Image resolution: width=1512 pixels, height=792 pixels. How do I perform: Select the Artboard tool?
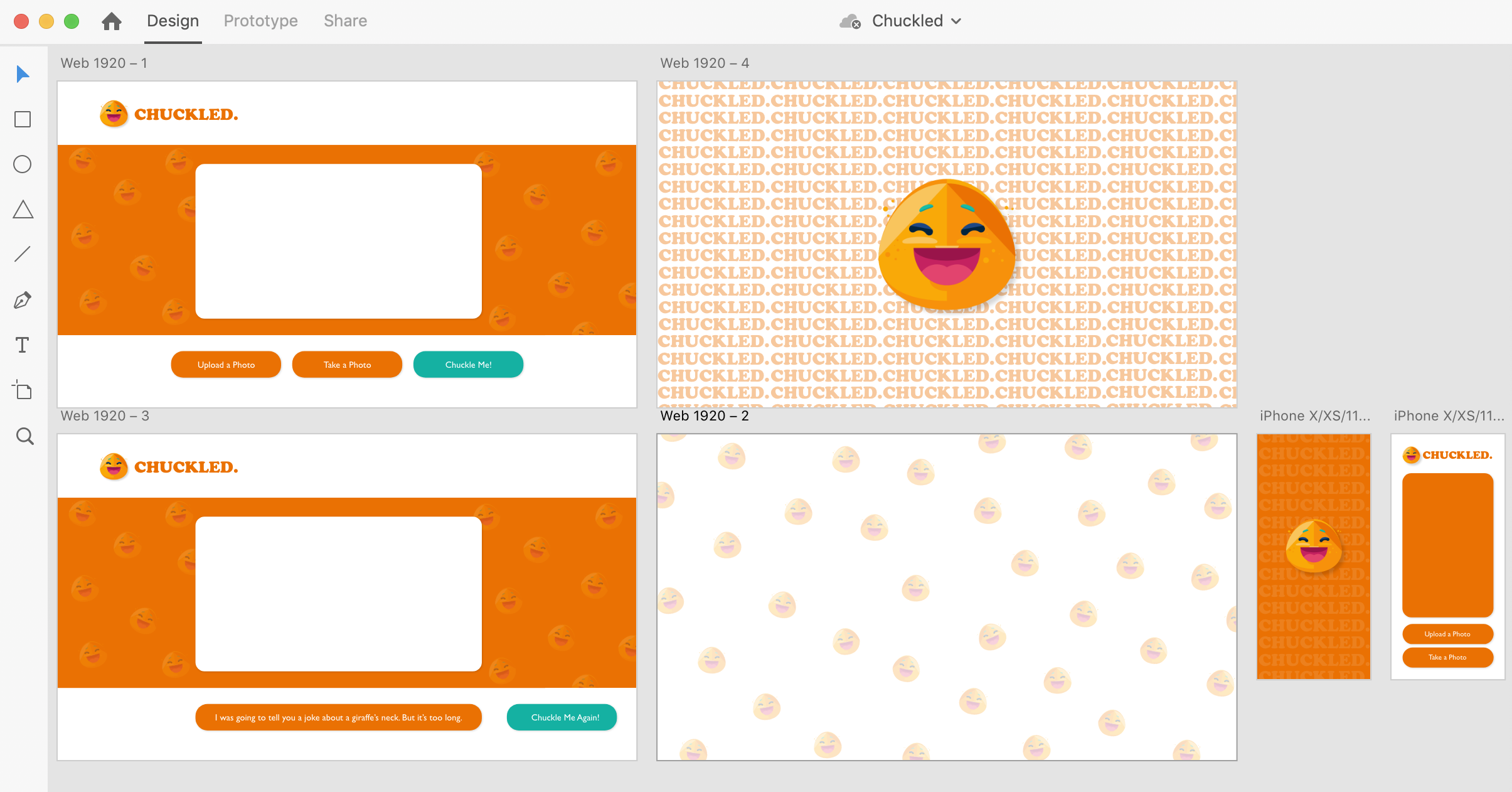coord(23,390)
